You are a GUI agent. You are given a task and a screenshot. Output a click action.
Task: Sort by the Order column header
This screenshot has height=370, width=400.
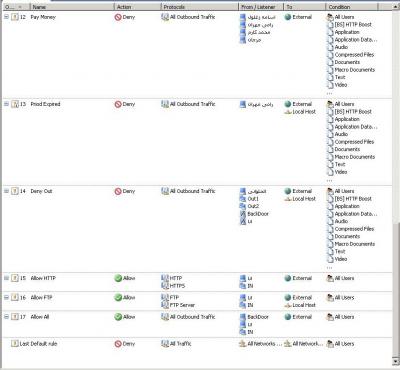tap(16, 7)
